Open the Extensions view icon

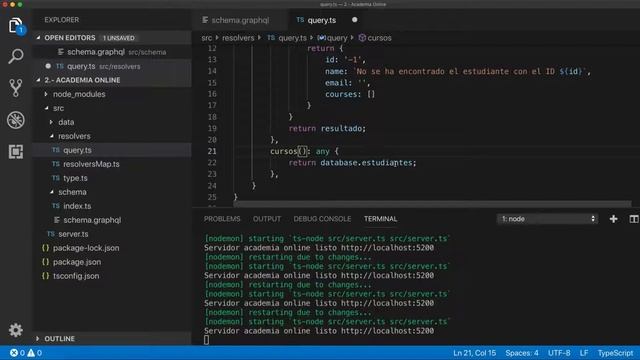pyautogui.click(x=16, y=152)
